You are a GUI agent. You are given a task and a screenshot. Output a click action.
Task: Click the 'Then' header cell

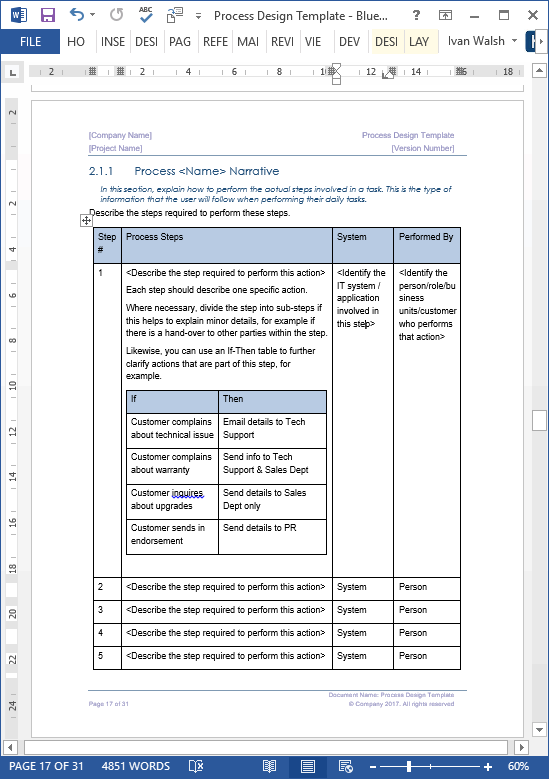(272, 402)
